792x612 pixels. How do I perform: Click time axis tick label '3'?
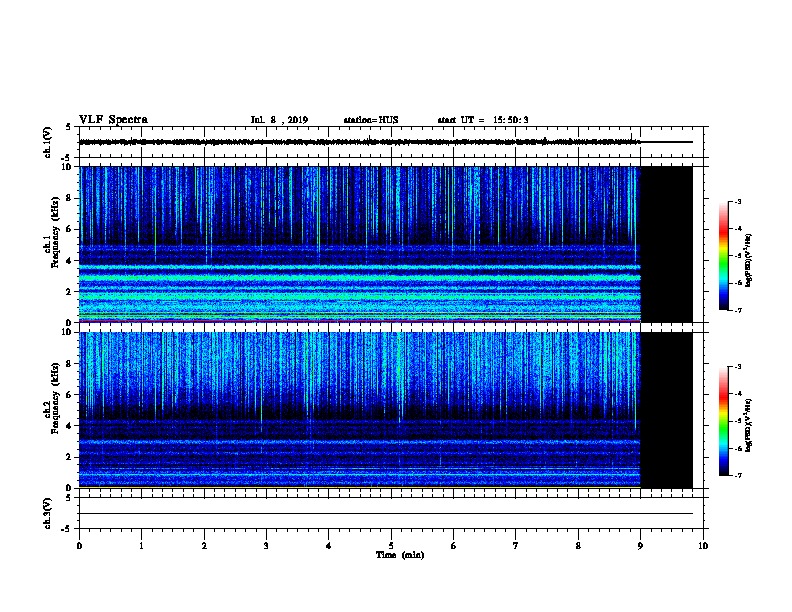[266, 546]
